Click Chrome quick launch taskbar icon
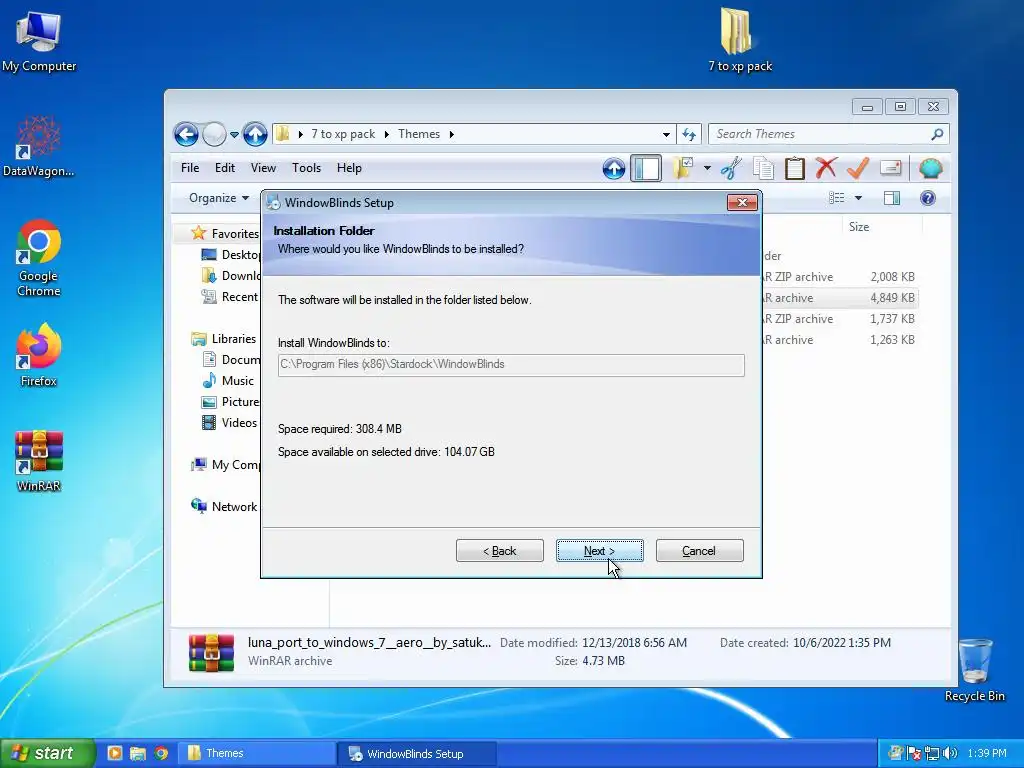Screen dimensions: 1024x768 (x=161, y=753)
